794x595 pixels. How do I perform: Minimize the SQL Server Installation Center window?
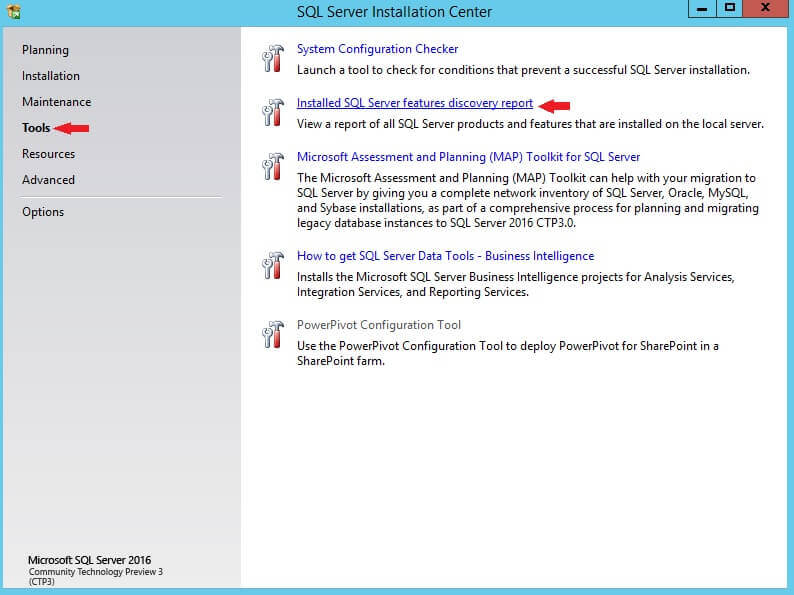pyautogui.click(x=702, y=9)
